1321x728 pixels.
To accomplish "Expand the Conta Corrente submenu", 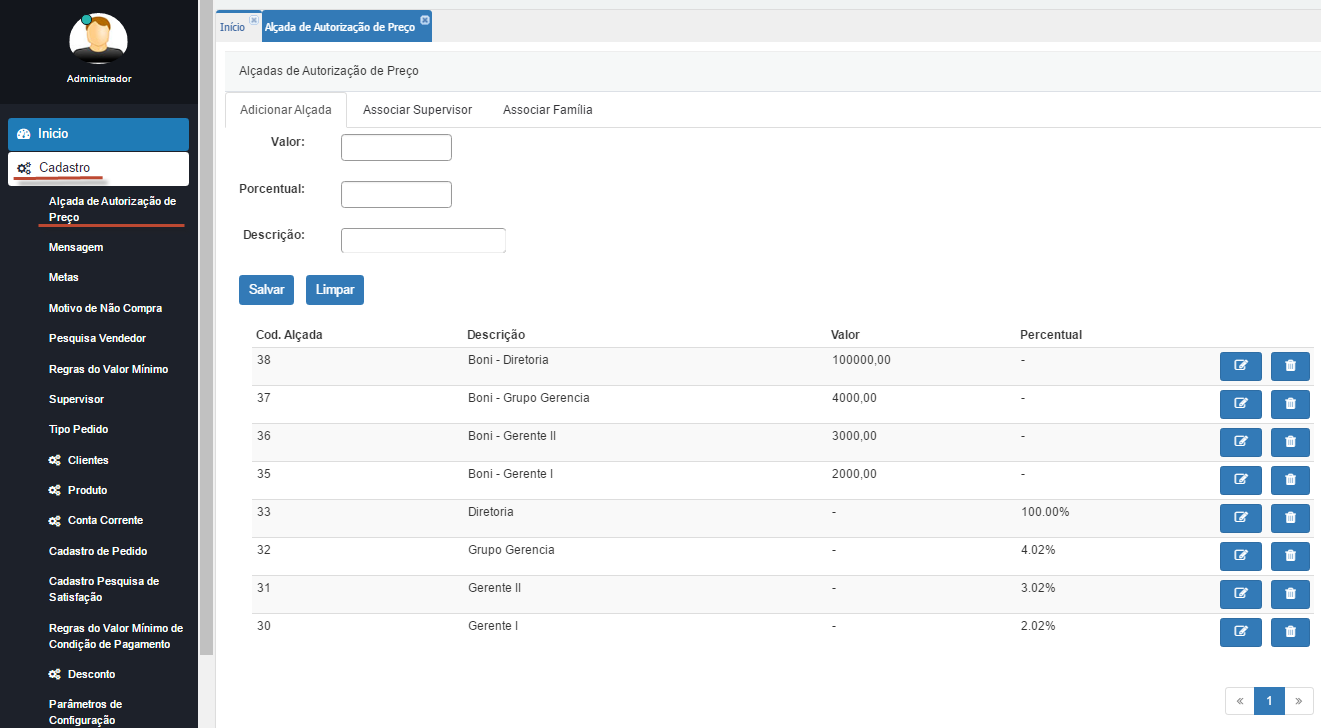I will pos(96,520).
